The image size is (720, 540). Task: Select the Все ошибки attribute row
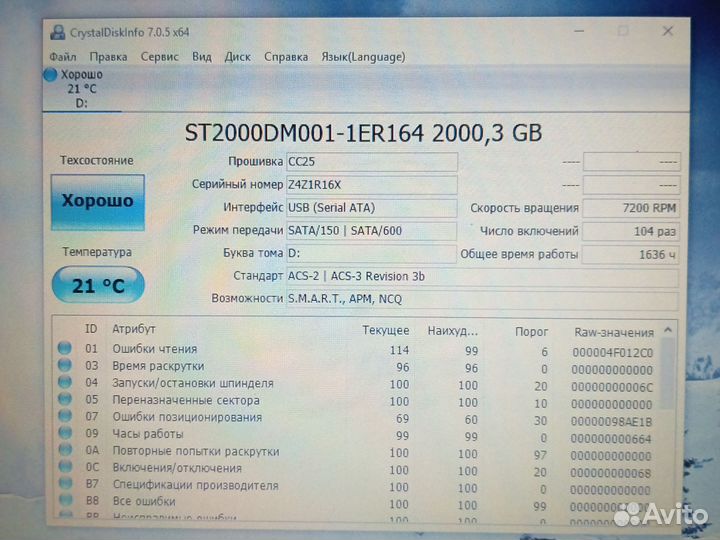358,504
